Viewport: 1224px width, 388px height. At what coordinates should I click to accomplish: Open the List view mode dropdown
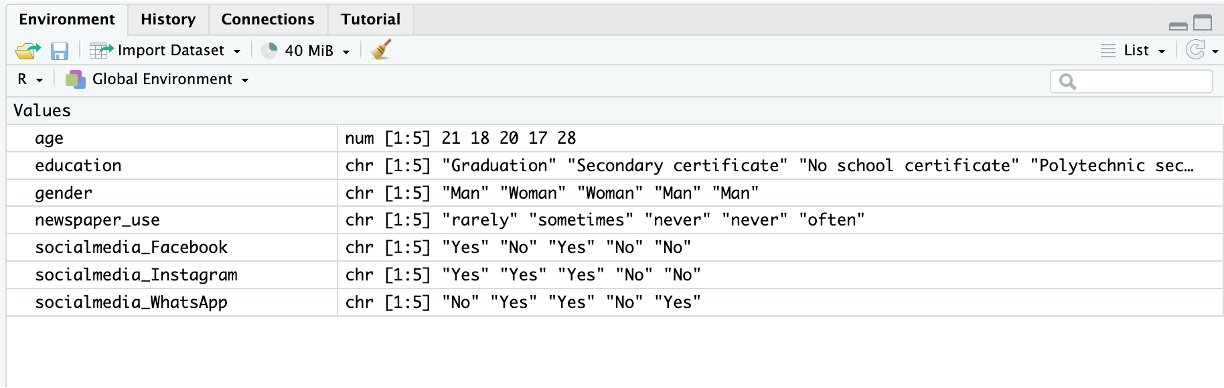pyautogui.click(x=1133, y=50)
